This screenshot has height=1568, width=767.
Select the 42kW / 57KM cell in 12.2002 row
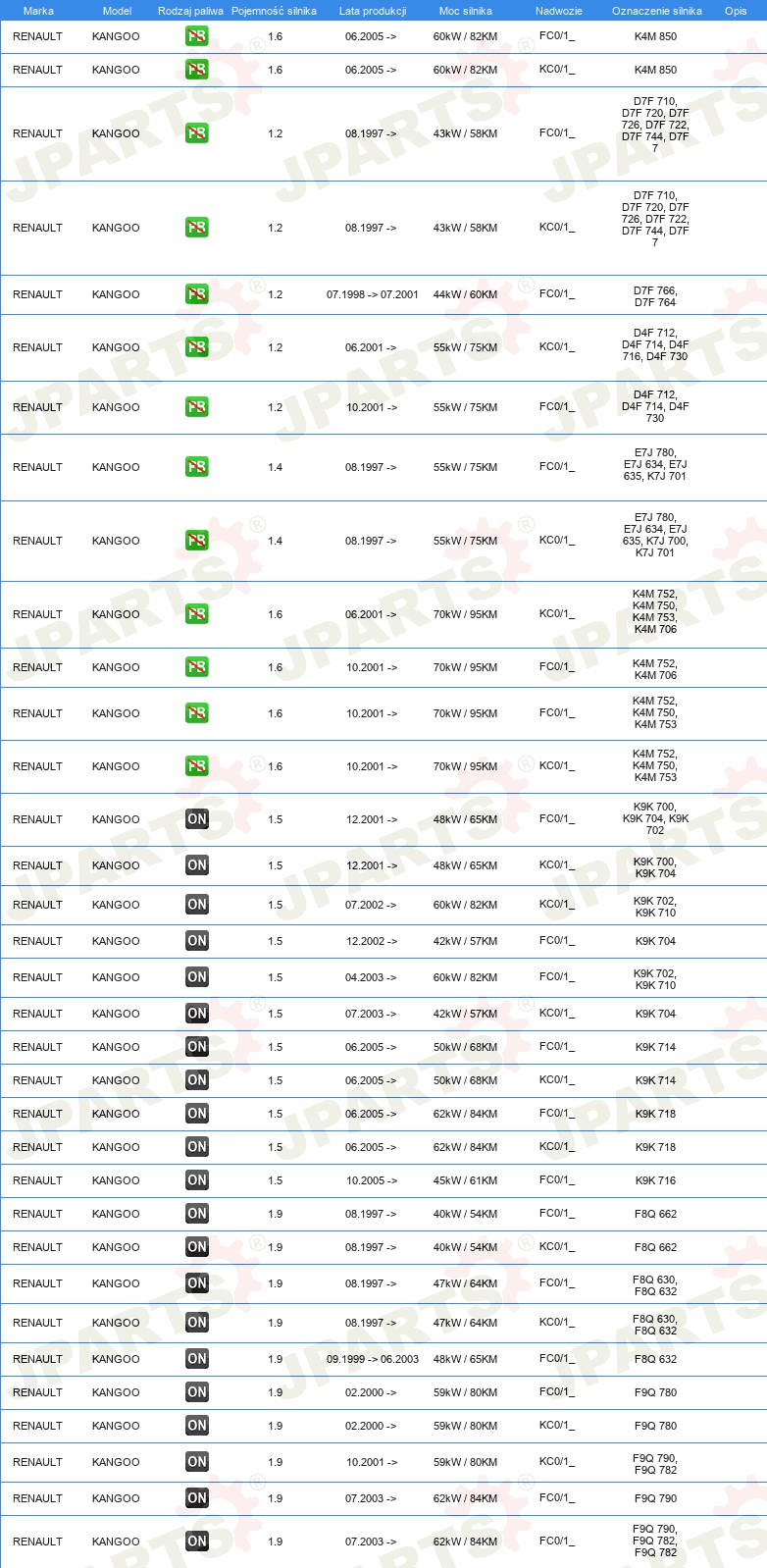[x=465, y=941]
